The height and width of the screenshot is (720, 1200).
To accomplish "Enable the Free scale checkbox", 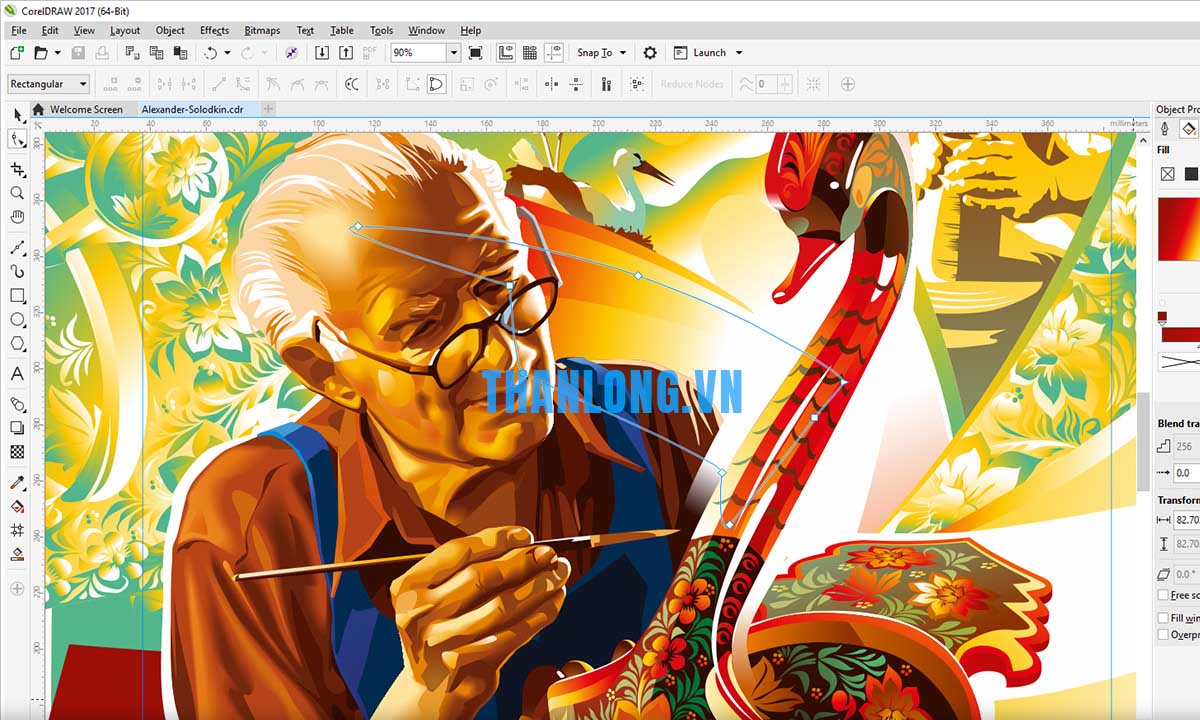I will 1163,595.
